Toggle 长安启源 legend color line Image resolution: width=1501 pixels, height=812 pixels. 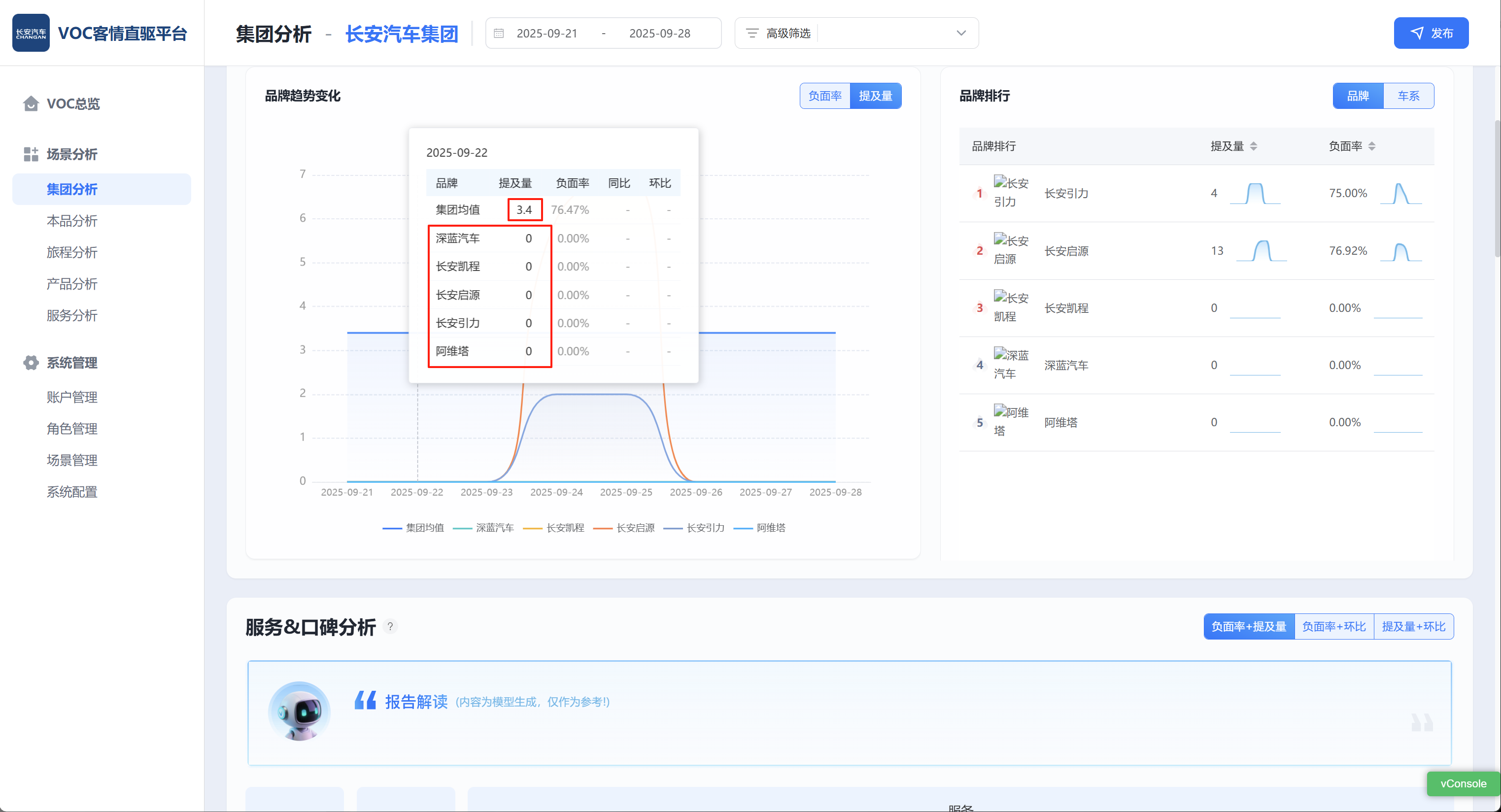pyautogui.click(x=603, y=528)
